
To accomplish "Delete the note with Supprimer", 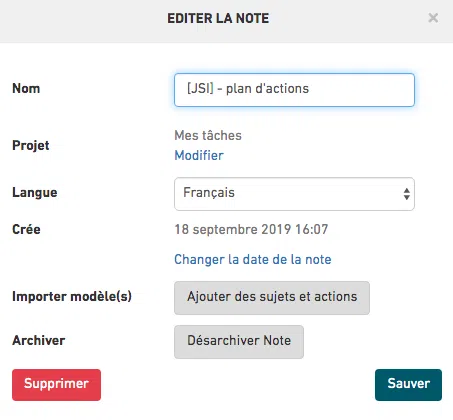I will point(56,385).
